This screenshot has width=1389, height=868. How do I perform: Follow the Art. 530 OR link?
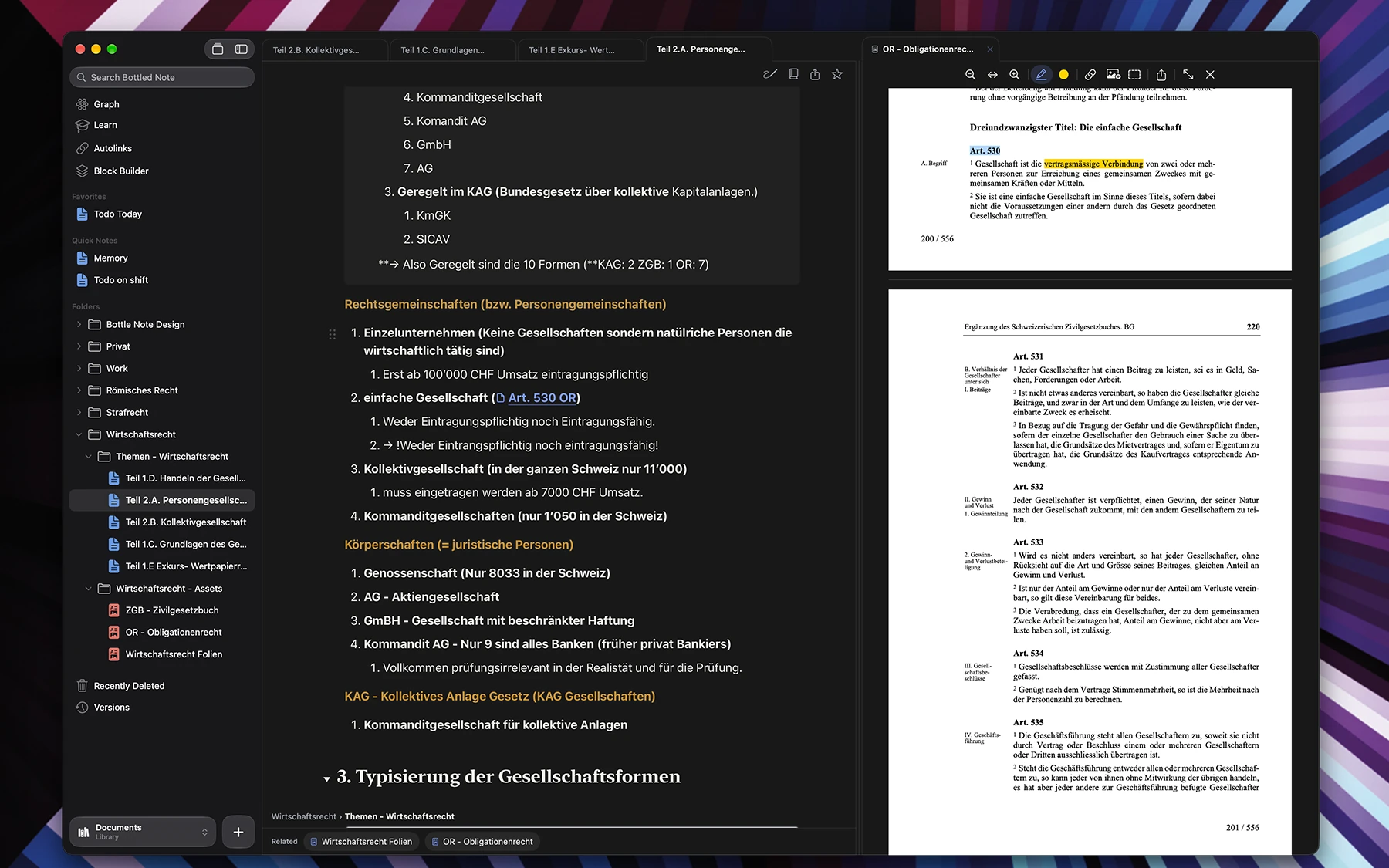(542, 398)
